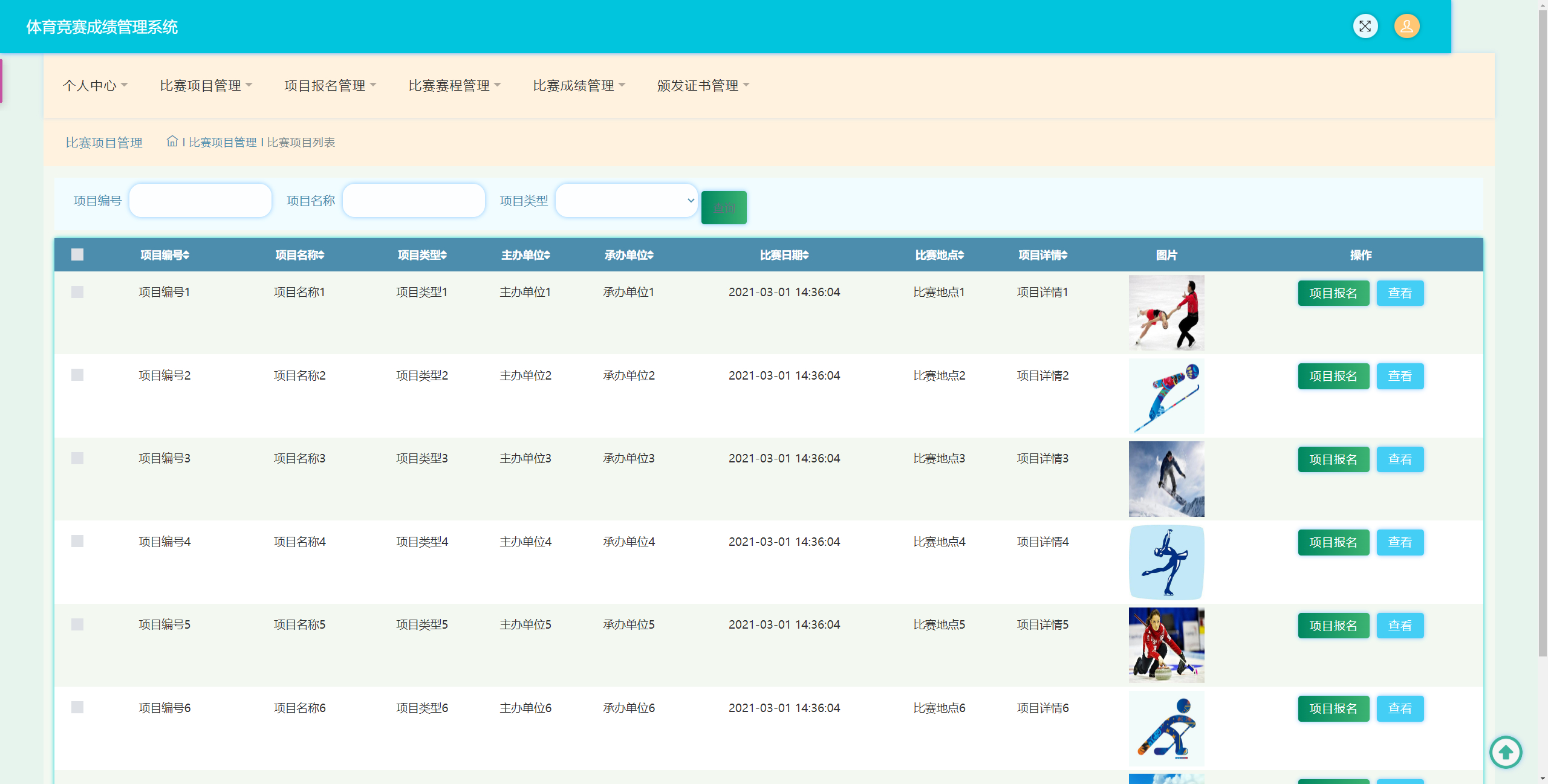
Task: Click the 项目名称 search input field
Action: point(414,201)
